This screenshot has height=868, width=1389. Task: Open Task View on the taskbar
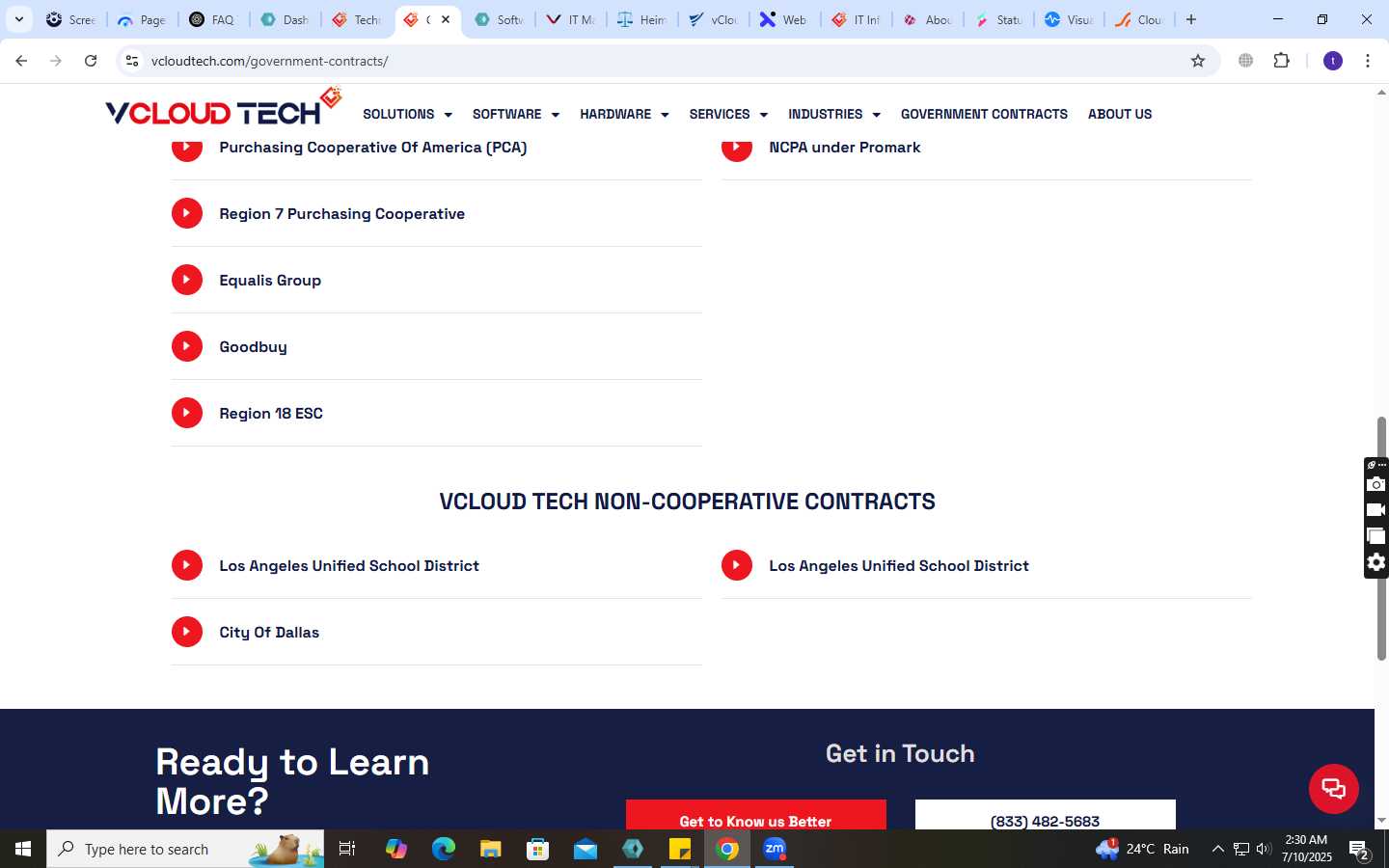click(x=347, y=849)
